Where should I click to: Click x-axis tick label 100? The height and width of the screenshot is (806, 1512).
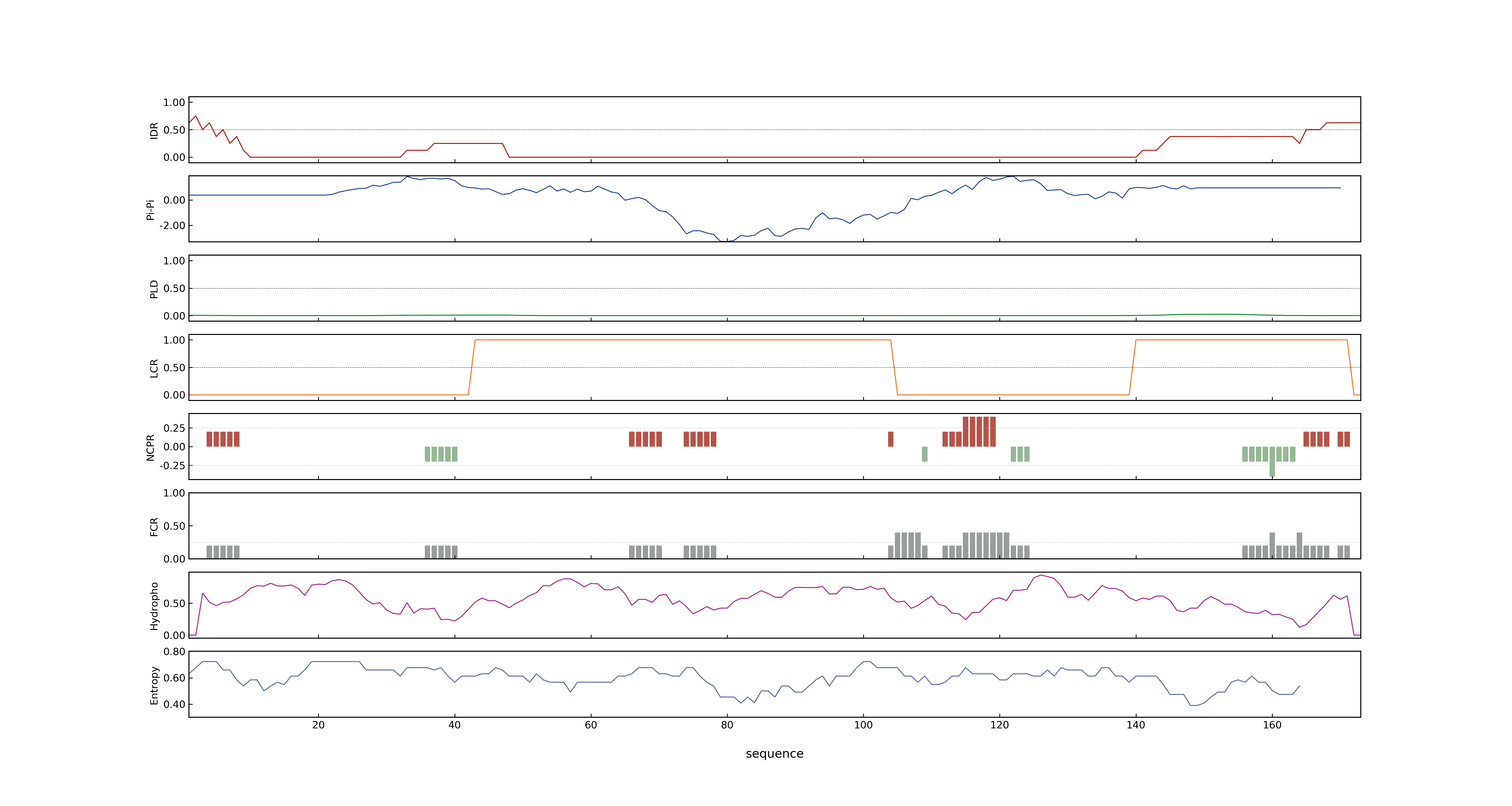click(863, 725)
